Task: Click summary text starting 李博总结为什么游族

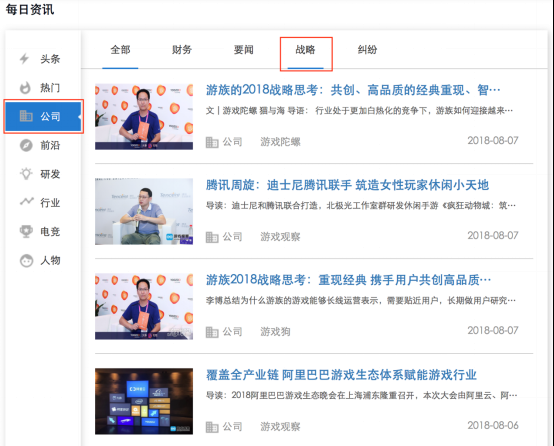Action: pos(361,301)
